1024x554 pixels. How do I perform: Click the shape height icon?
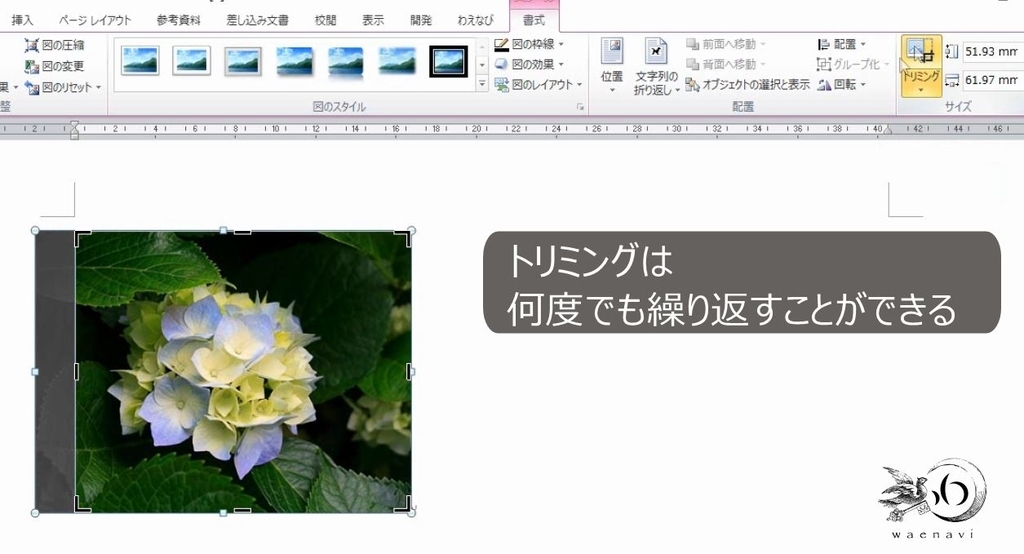952,51
